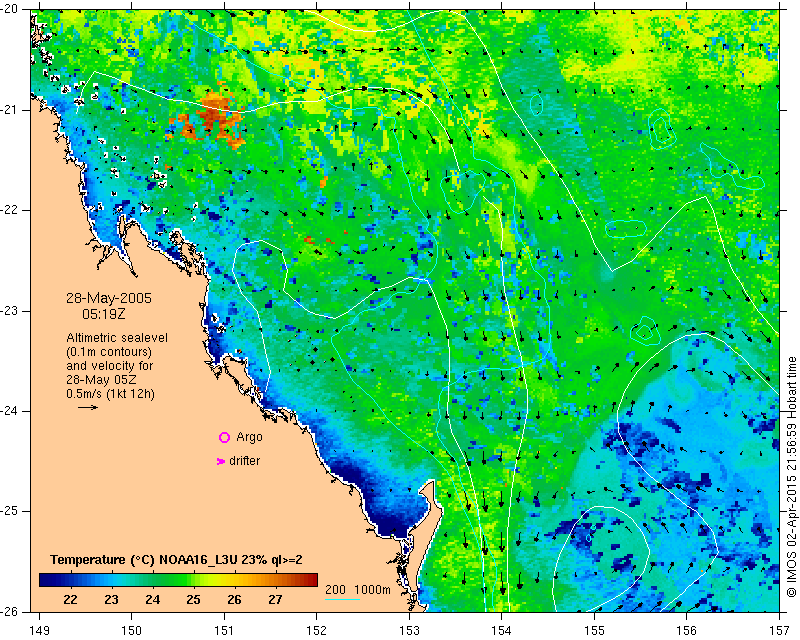Click the Temperature NOAA16_L3U title text

(176, 560)
